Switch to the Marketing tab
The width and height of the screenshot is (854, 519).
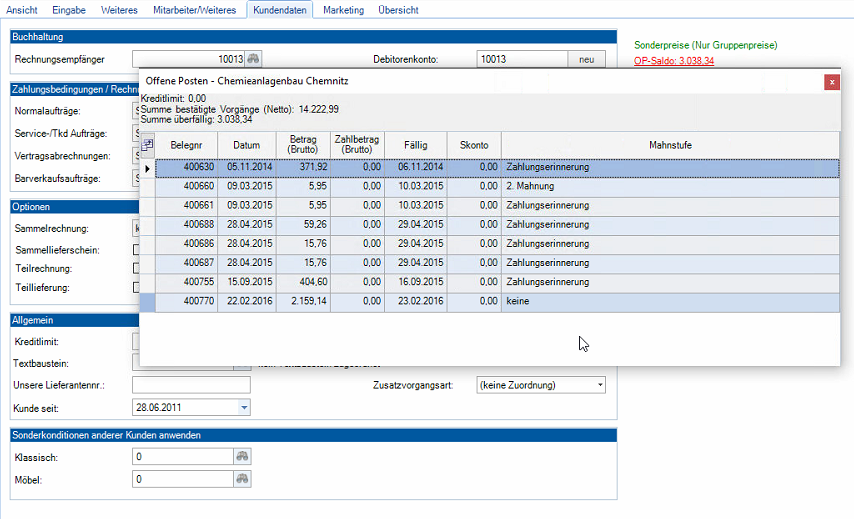(343, 10)
